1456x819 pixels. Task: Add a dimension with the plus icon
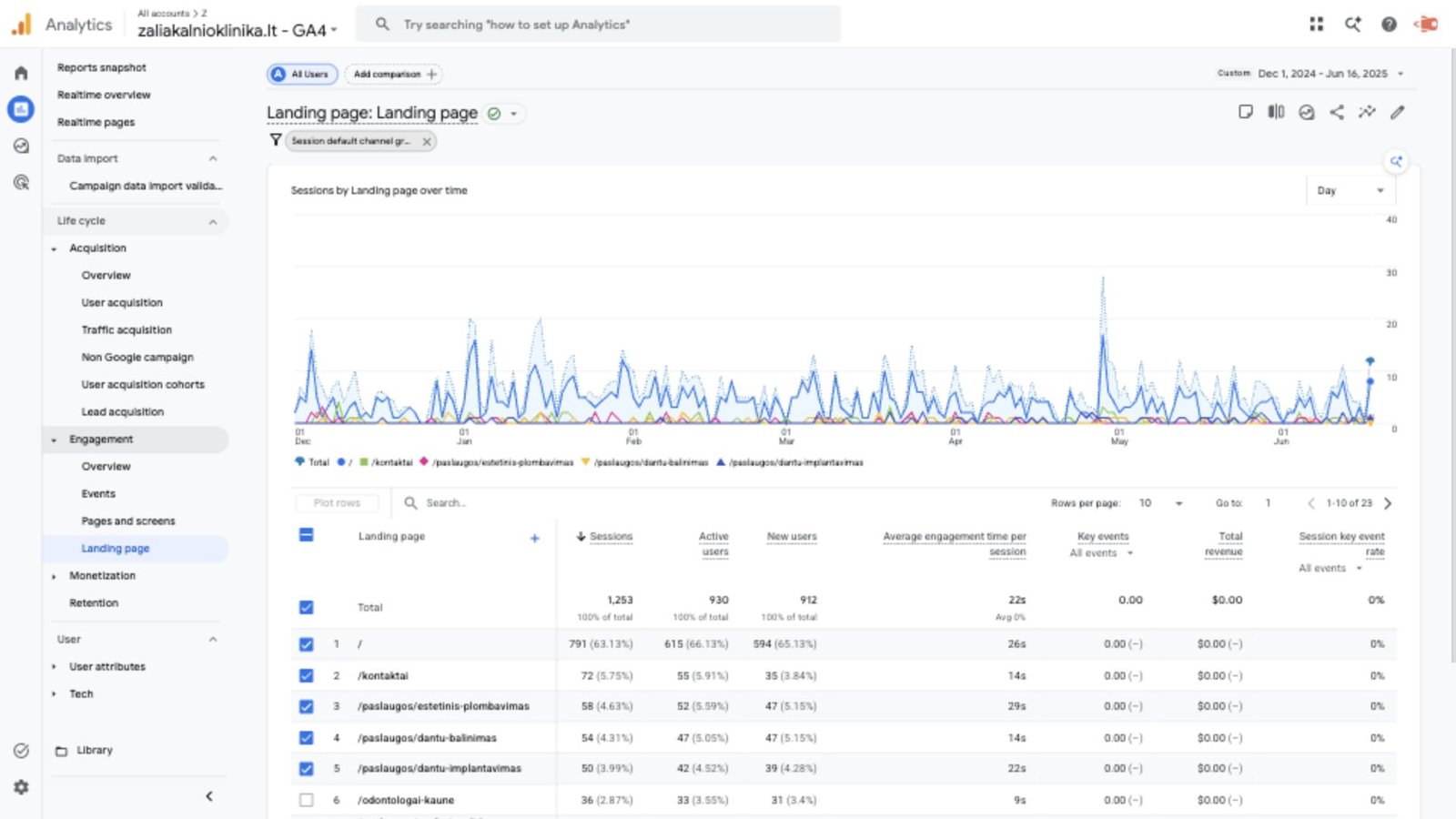tap(535, 538)
